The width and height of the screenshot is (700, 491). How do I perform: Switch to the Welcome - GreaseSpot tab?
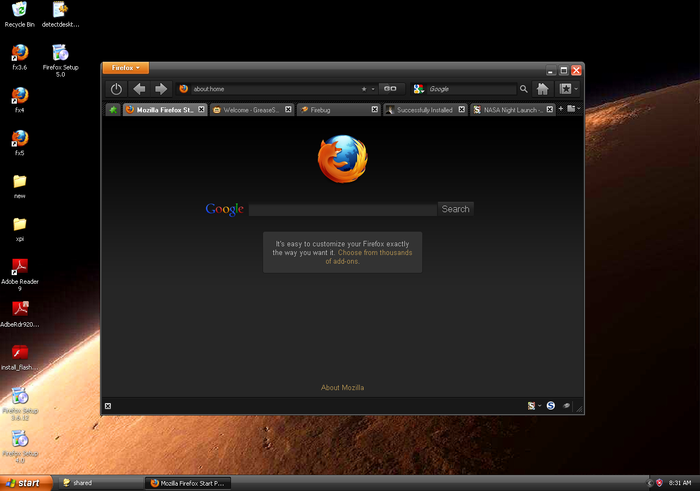coord(252,110)
